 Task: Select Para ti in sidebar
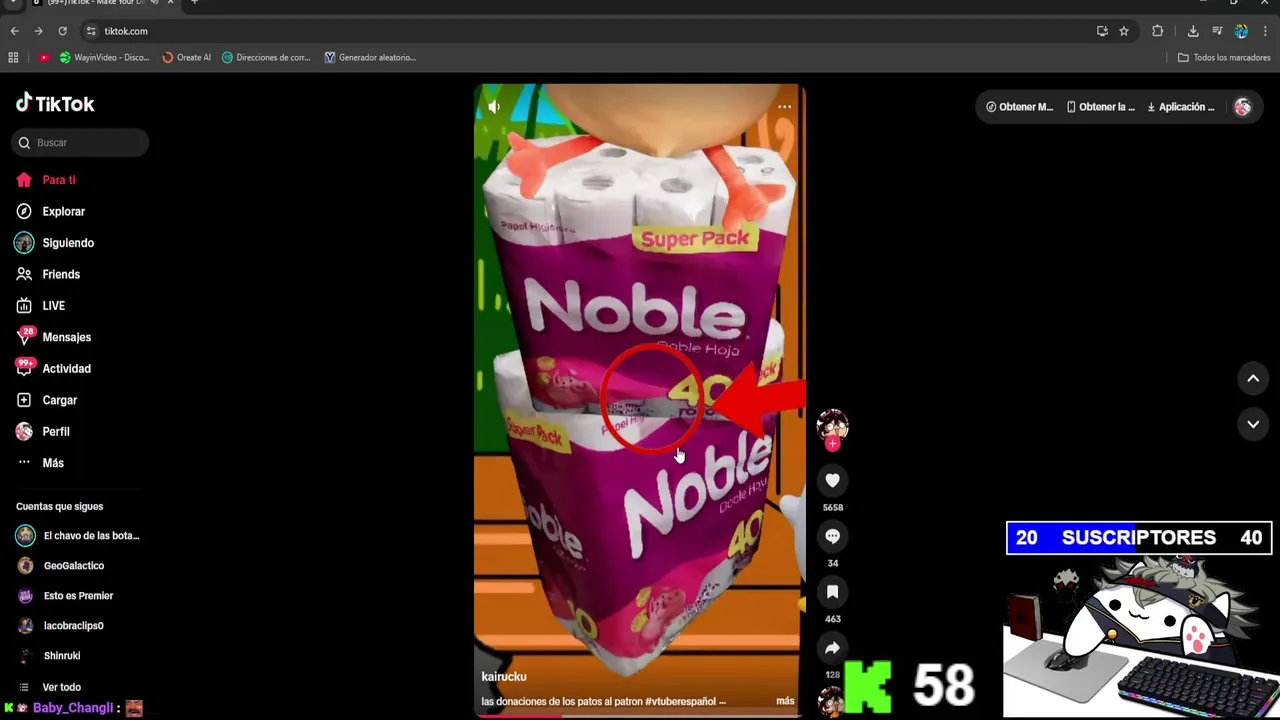[x=45, y=180]
